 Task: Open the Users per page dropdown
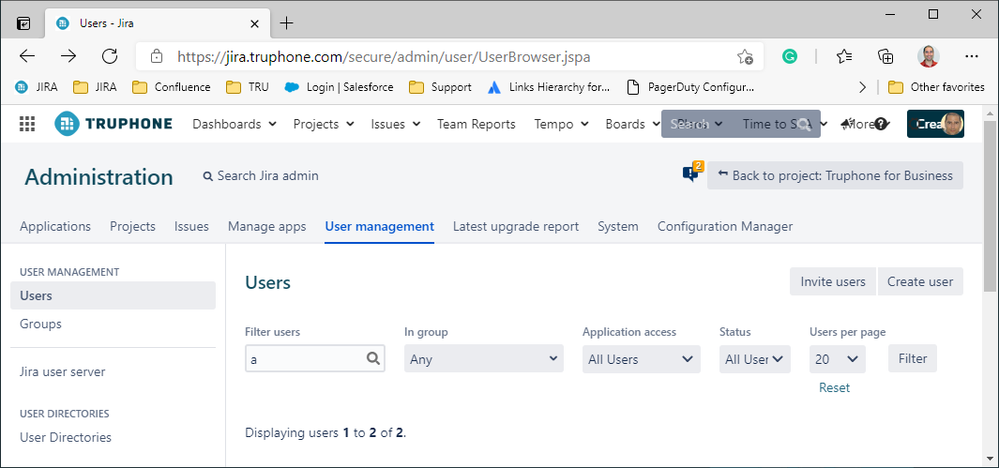(837, 359)
